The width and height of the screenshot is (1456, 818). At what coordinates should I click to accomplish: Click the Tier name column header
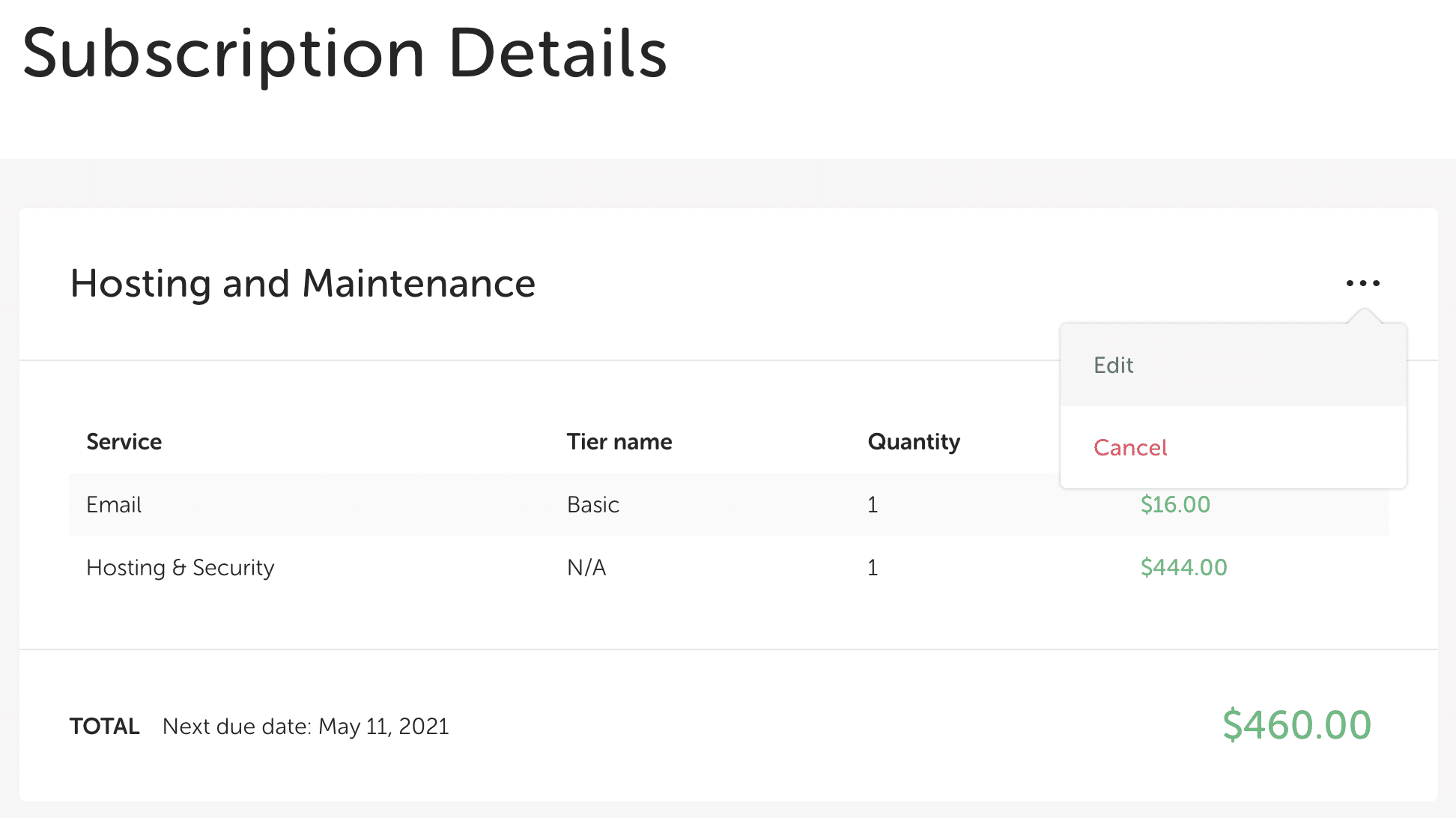tap(619, 442)
